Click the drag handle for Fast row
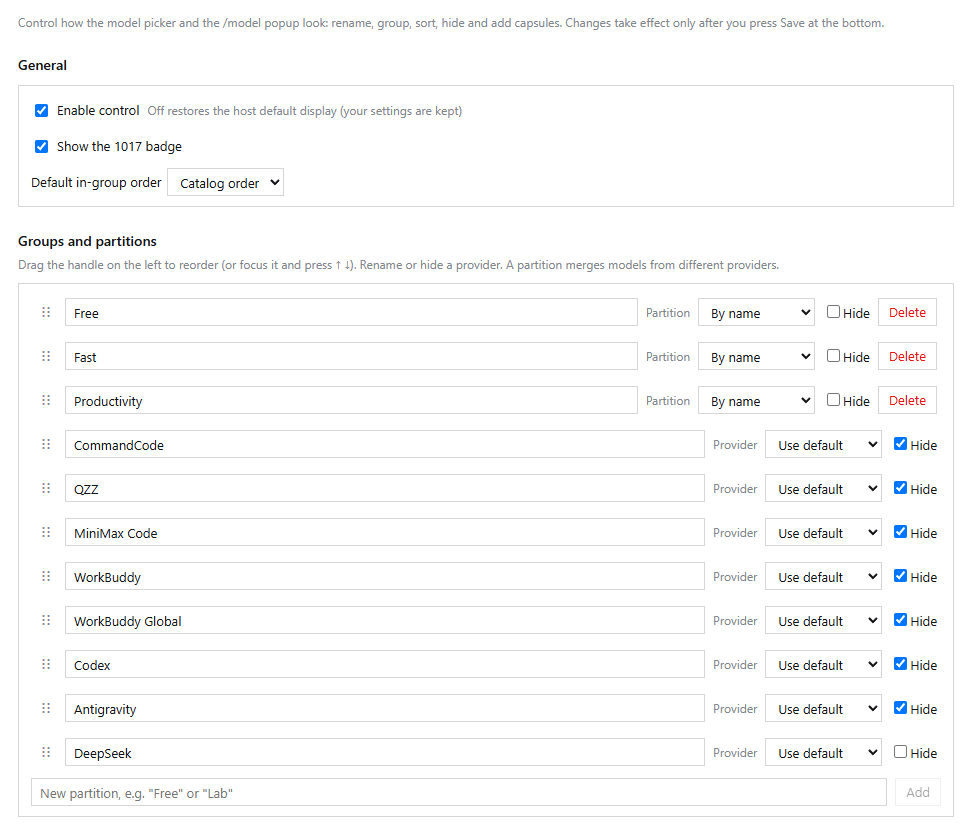This screenshot has width=971, height=830. [x=46, y=356]
